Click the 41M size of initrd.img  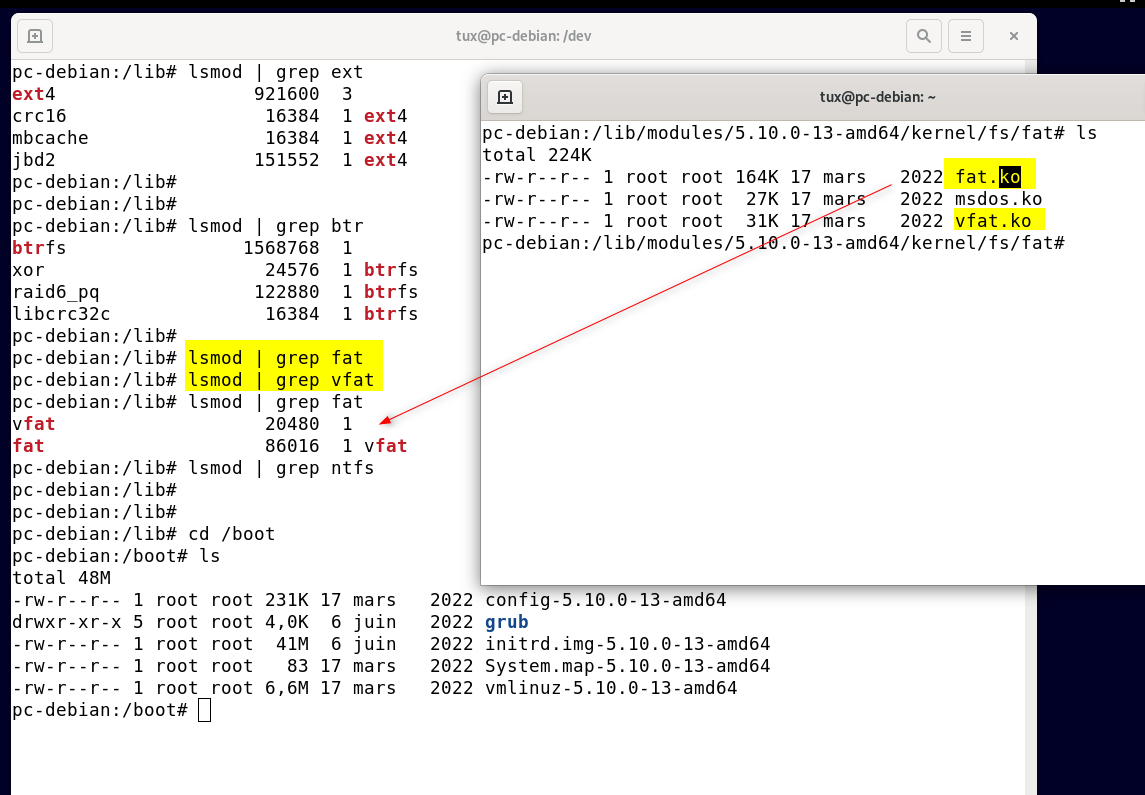[x=291, y=644]
